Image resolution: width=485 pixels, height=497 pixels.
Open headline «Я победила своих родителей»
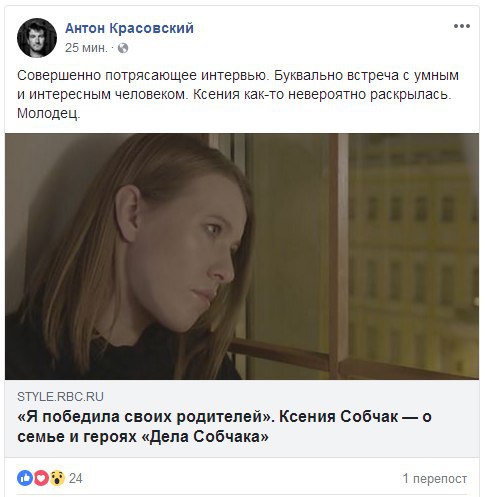[x=146, y=417]
